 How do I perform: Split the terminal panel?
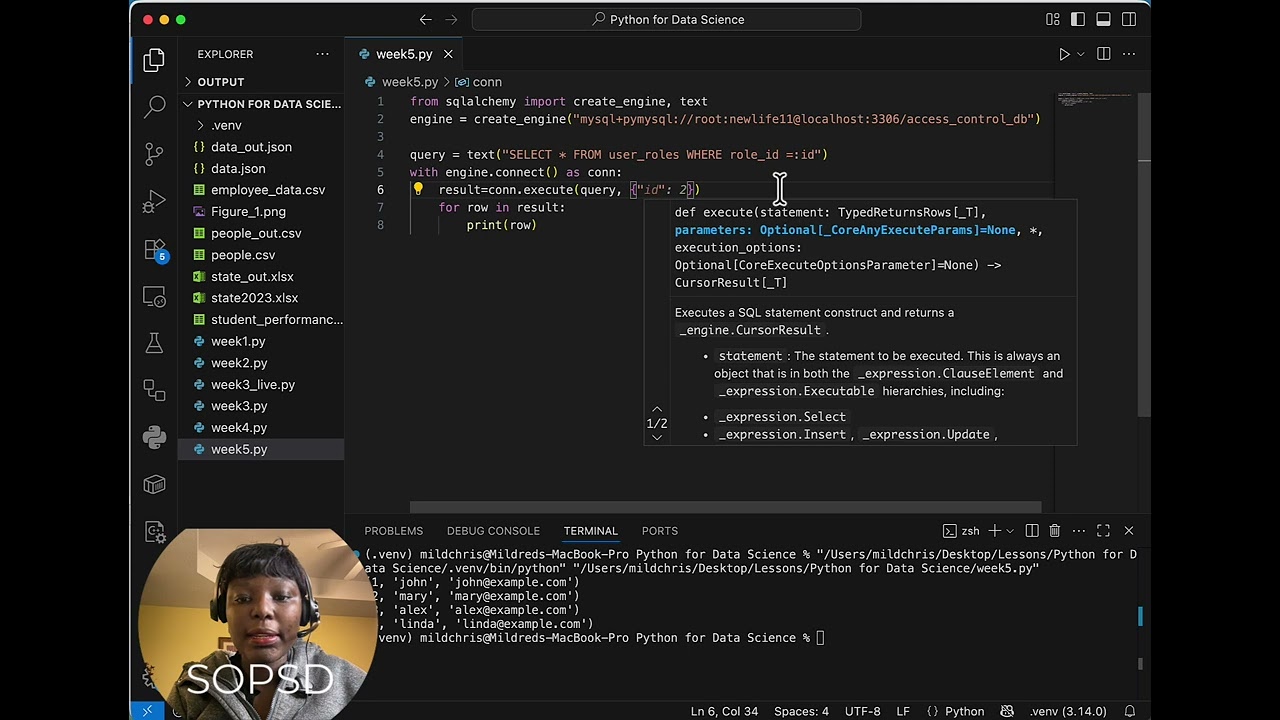[x=1032, y=531]
